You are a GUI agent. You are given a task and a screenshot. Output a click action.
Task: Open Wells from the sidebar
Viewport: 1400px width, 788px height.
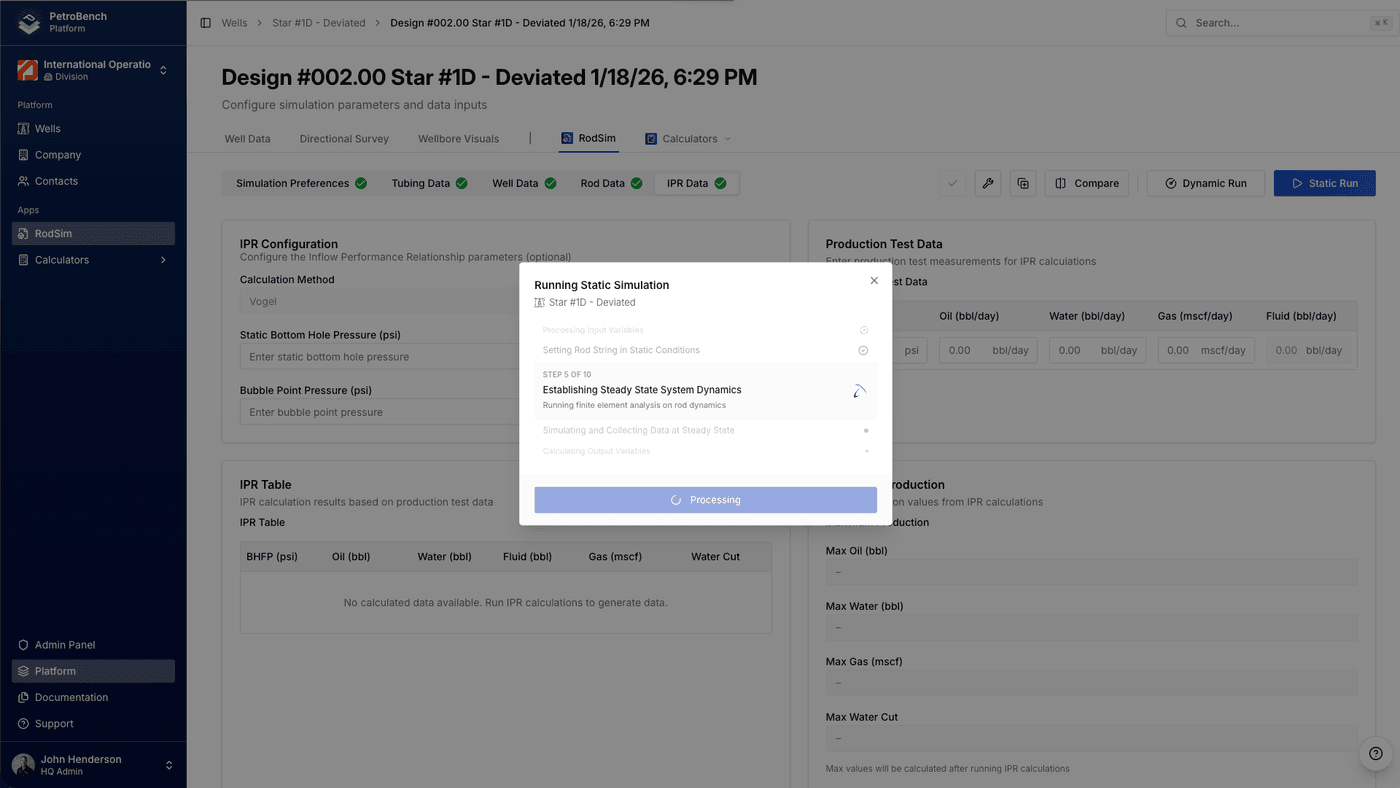click(x=47, y=129)
